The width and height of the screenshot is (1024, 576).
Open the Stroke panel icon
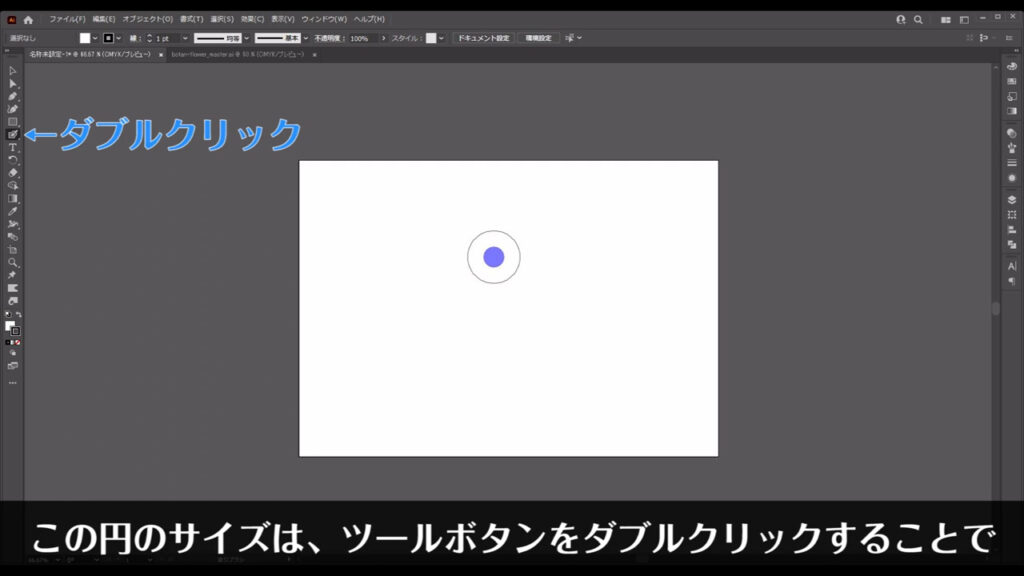(x=1012, y=163)
